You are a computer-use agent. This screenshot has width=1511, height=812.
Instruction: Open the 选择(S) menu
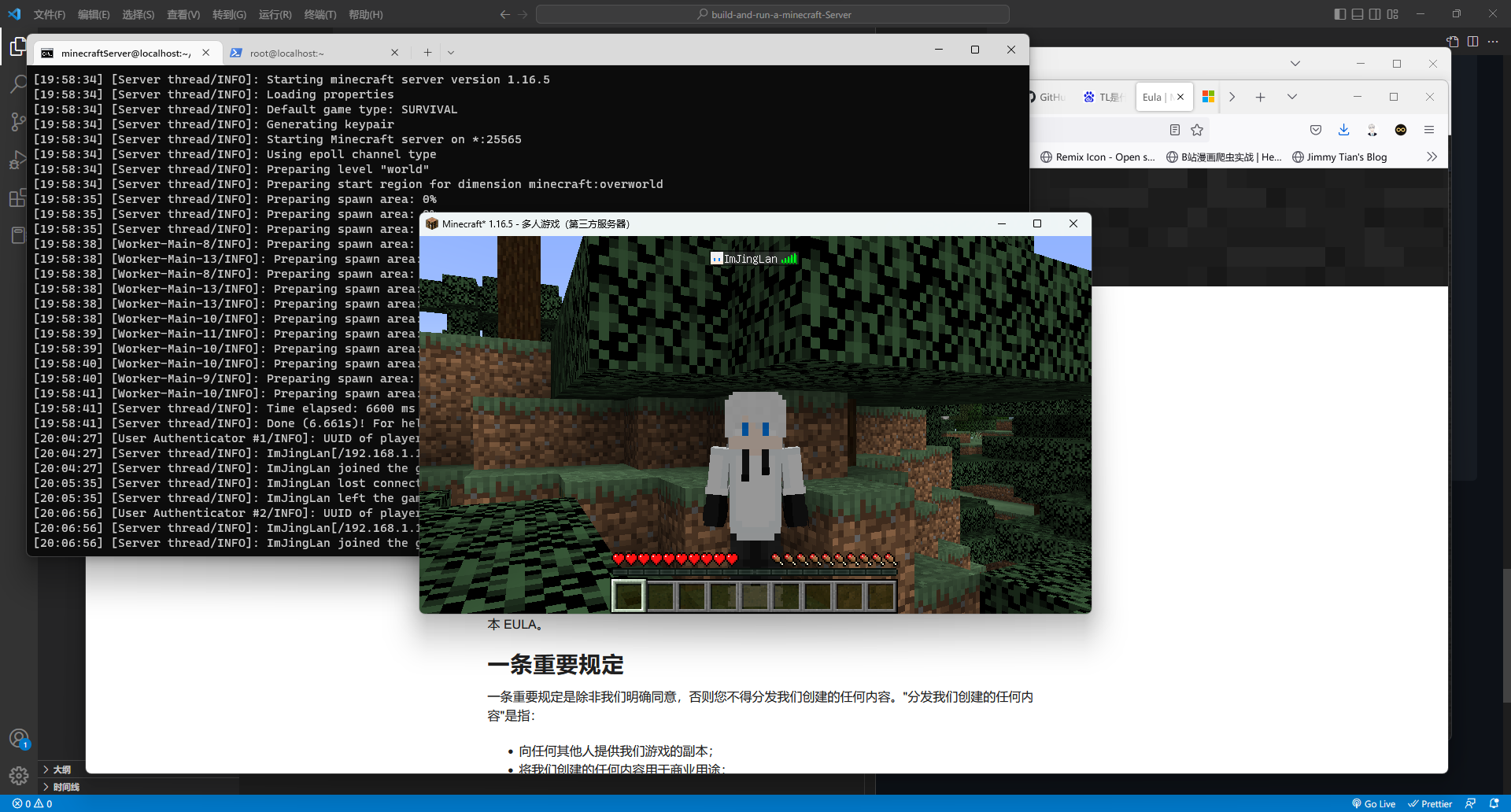[139, 14]
